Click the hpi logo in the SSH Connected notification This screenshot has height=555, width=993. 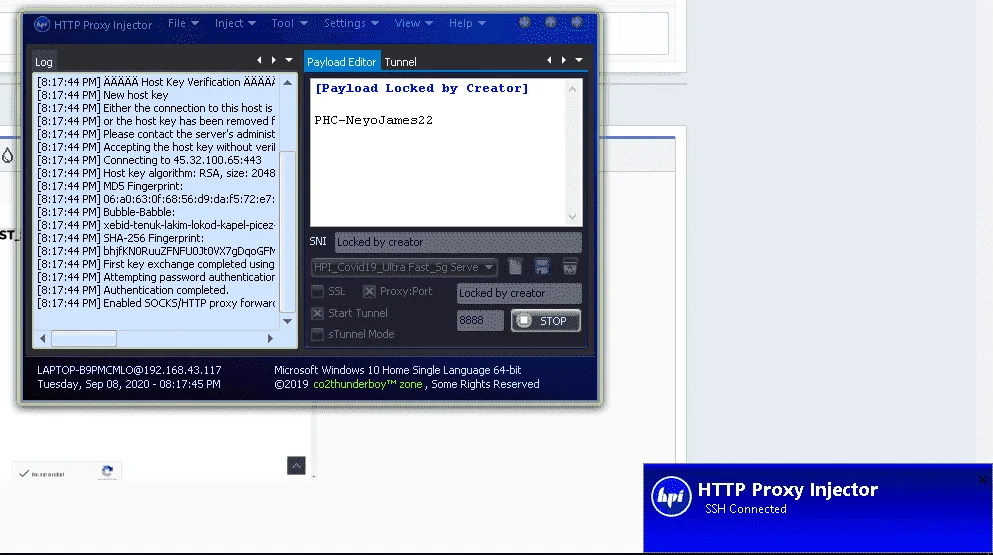671,497
